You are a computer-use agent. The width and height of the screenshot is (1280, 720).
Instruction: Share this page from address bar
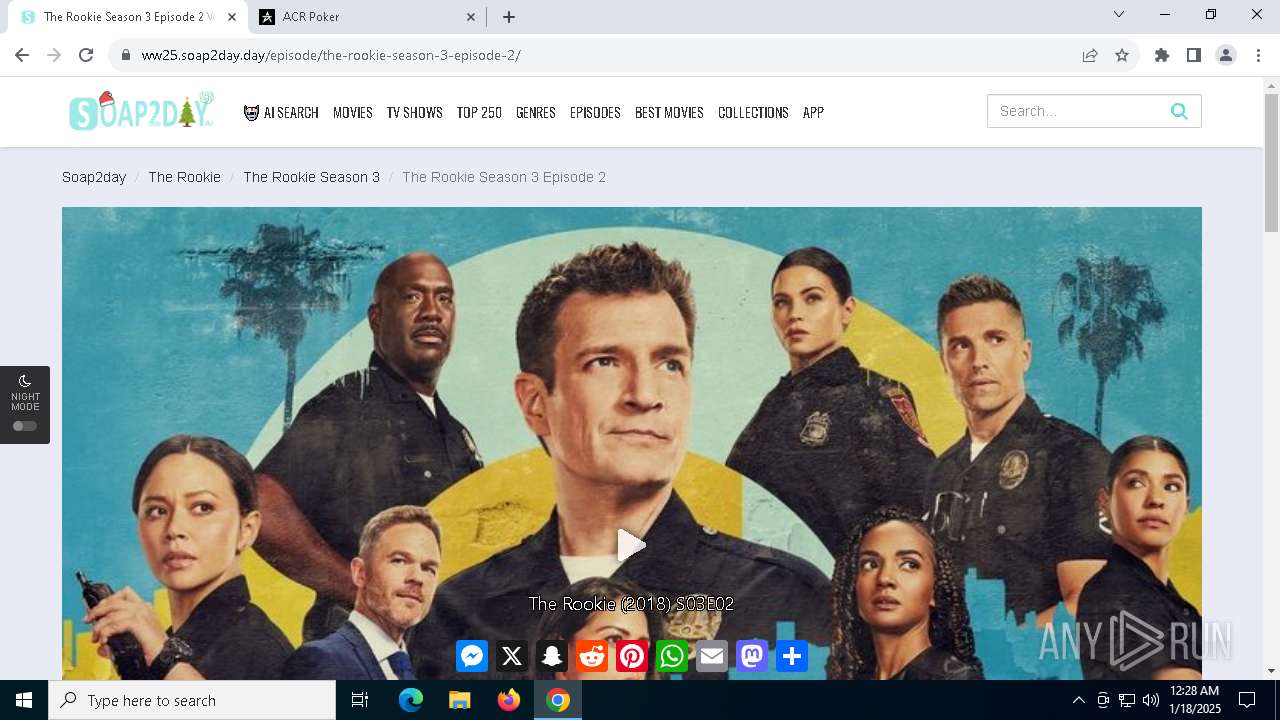click(1090, 55)
